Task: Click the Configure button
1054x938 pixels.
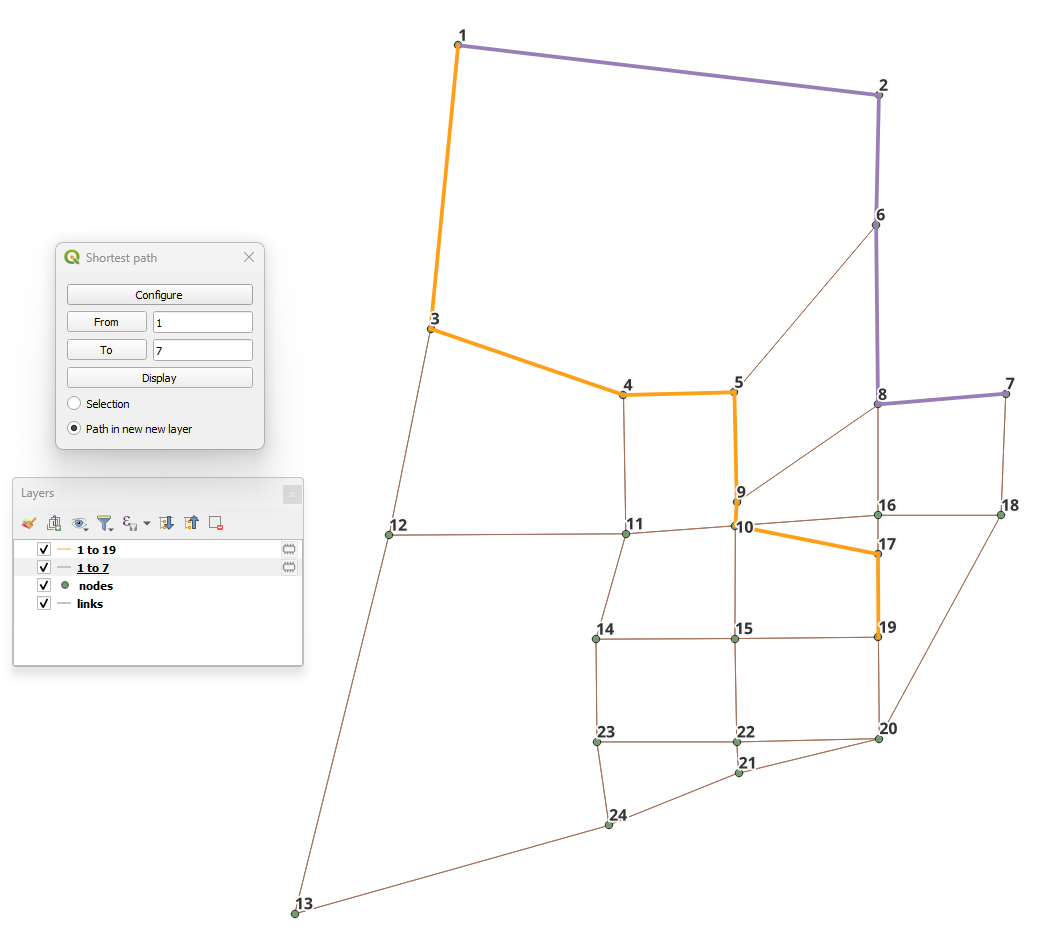Action: [160, 295]
